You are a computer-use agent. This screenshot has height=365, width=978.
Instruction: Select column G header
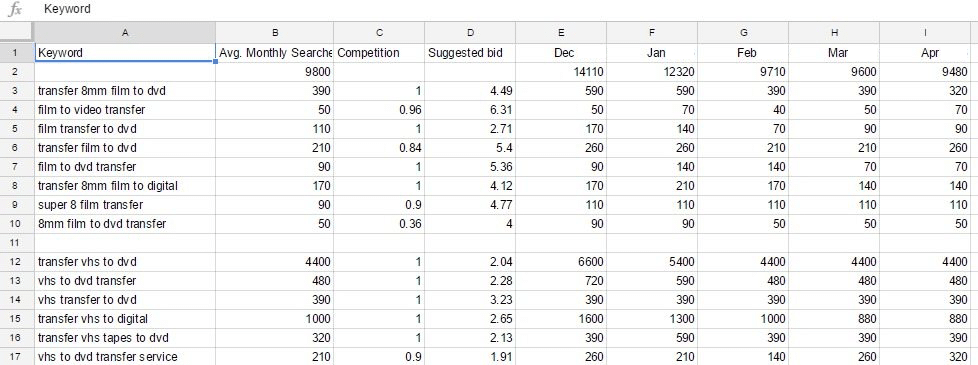pos(743,32)
